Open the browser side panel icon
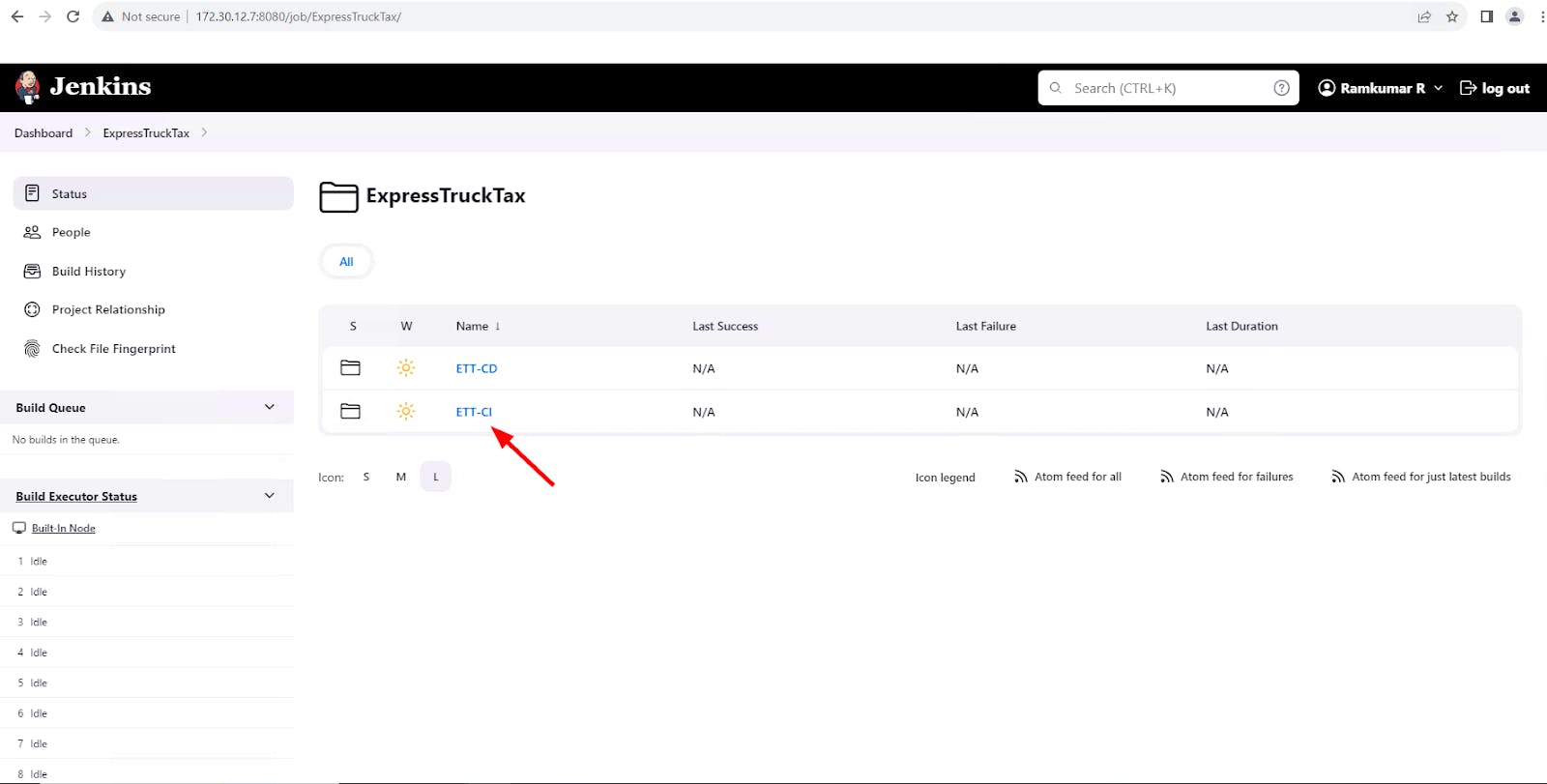Viewport: 1547px width, 784px height. pyautogui.click(x=1487, y=16)
